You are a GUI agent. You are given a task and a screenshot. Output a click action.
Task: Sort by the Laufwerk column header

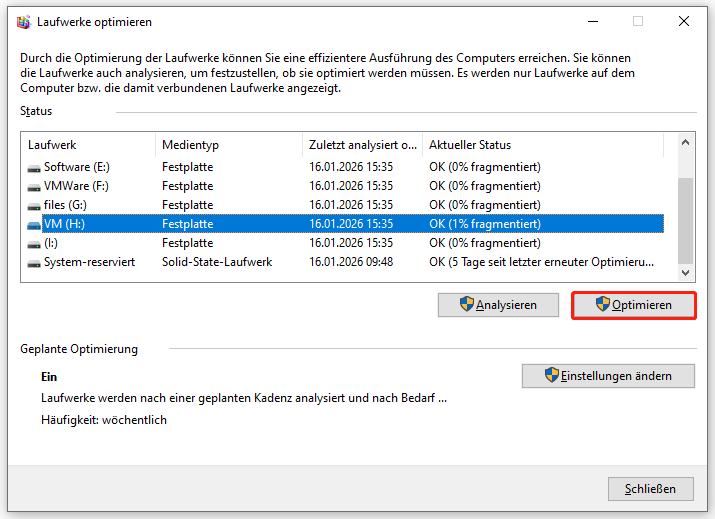(x=90, y=145)
